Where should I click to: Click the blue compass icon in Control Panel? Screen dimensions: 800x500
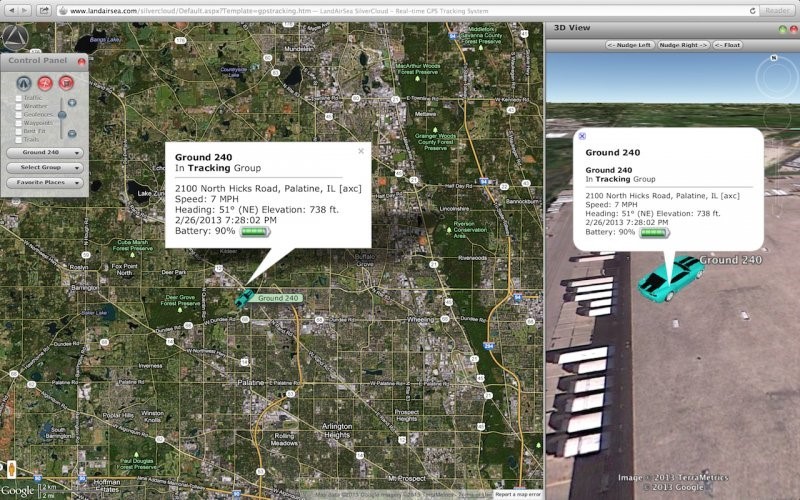24,82
